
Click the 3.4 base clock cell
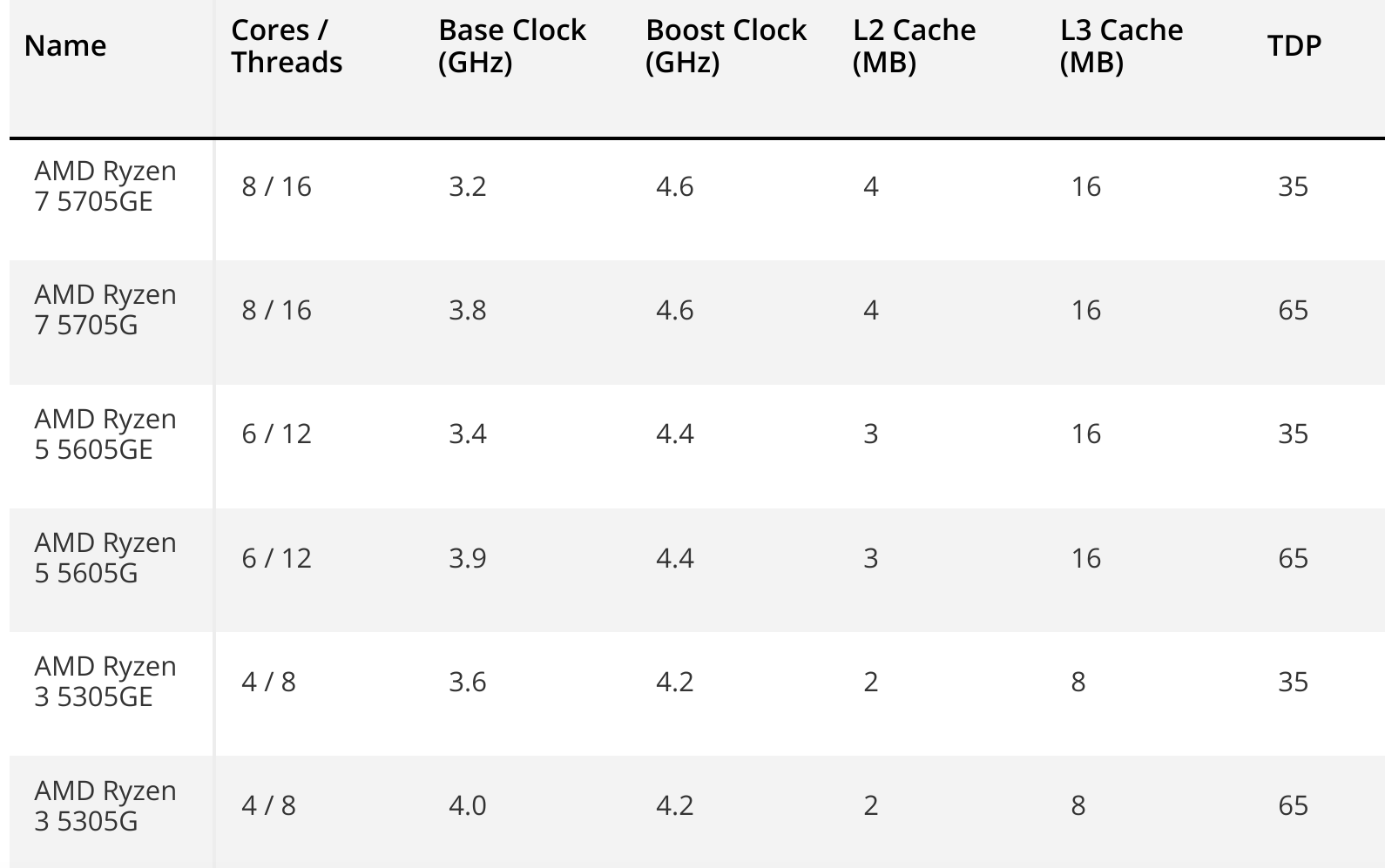click(468, 434)
